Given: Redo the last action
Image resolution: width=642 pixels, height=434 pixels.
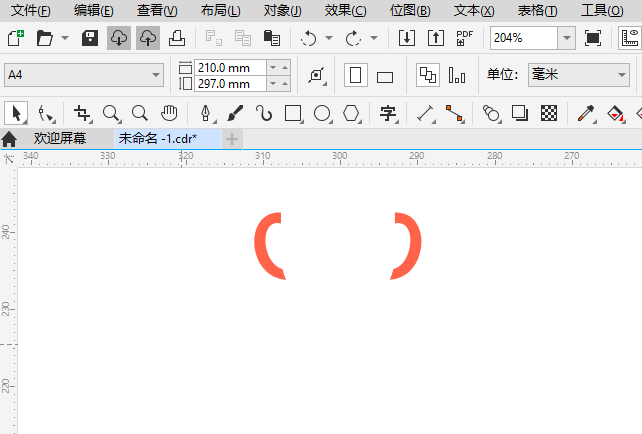Looking at the screenshot, I should 353,38.
